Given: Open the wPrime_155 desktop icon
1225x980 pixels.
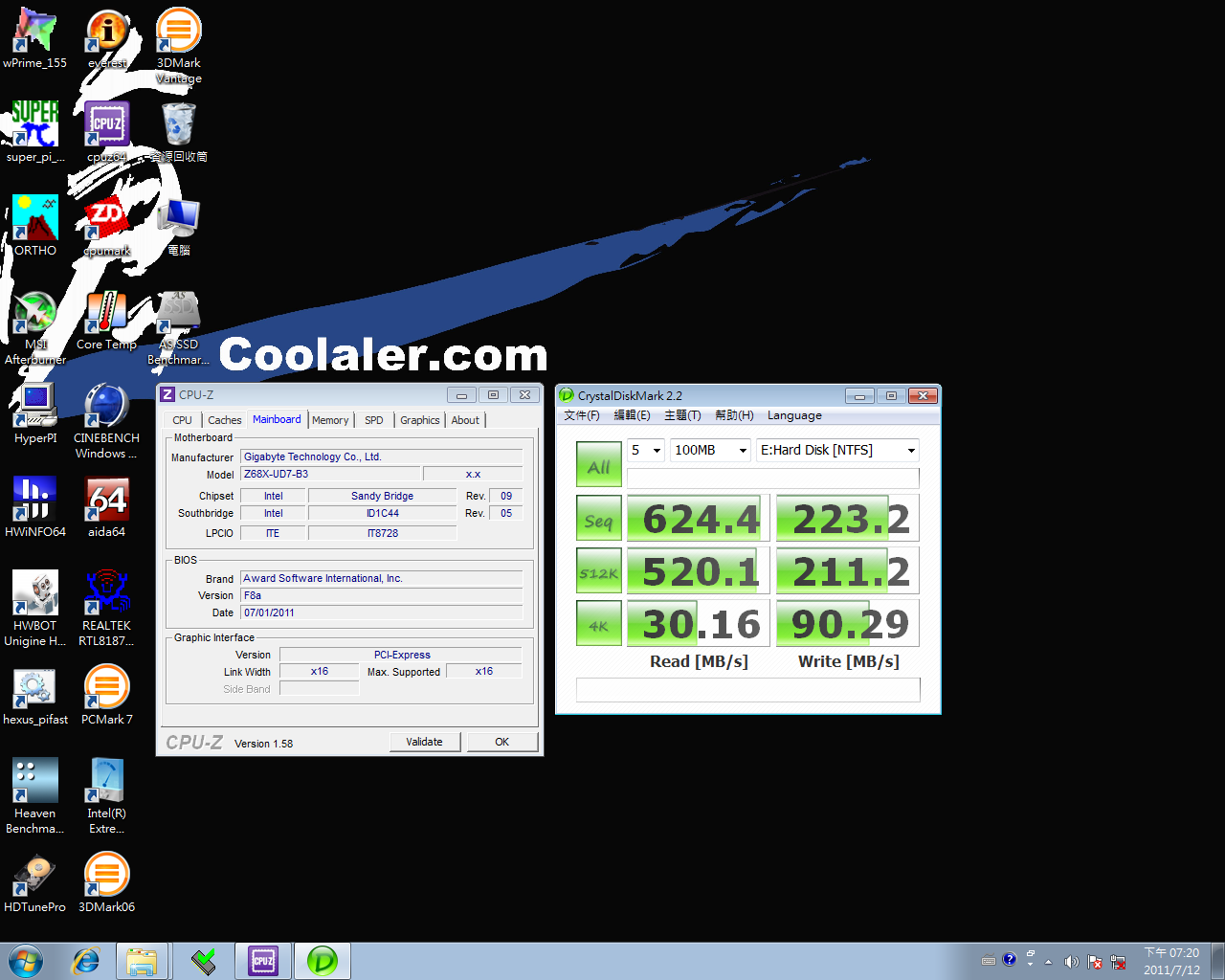Looking at the screenshot, I should point(35,39).
